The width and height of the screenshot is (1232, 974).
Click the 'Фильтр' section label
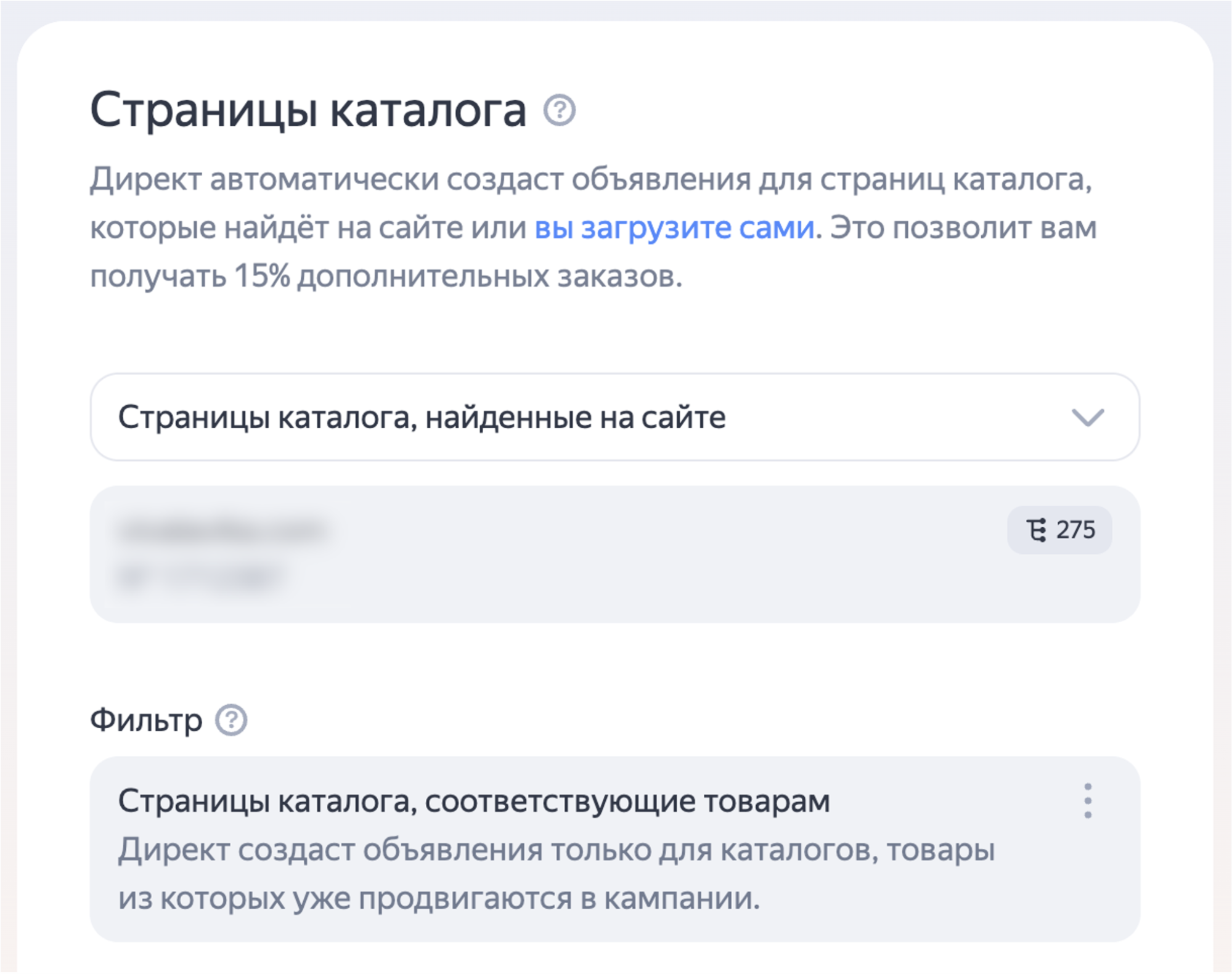[146, 720]
